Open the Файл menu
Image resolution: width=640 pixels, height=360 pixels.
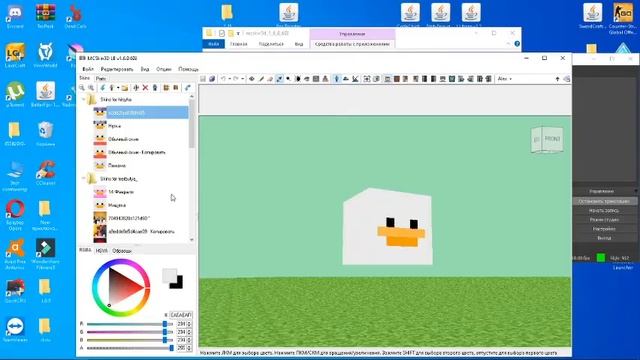(x=88, y=69)
